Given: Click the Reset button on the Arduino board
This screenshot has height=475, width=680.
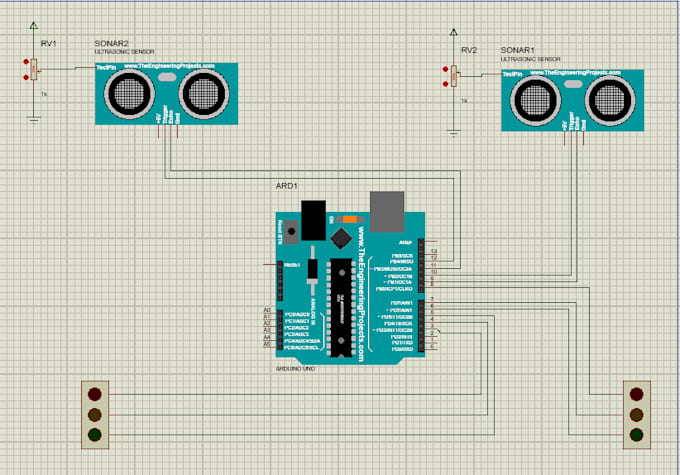Looking at the screenshot, I should [291, 232].
